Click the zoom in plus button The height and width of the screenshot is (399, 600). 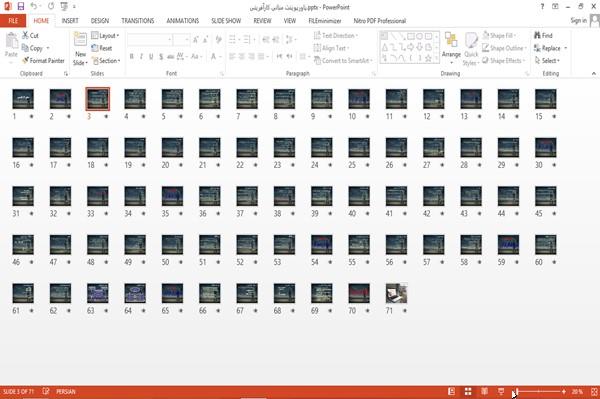[564, 392]
